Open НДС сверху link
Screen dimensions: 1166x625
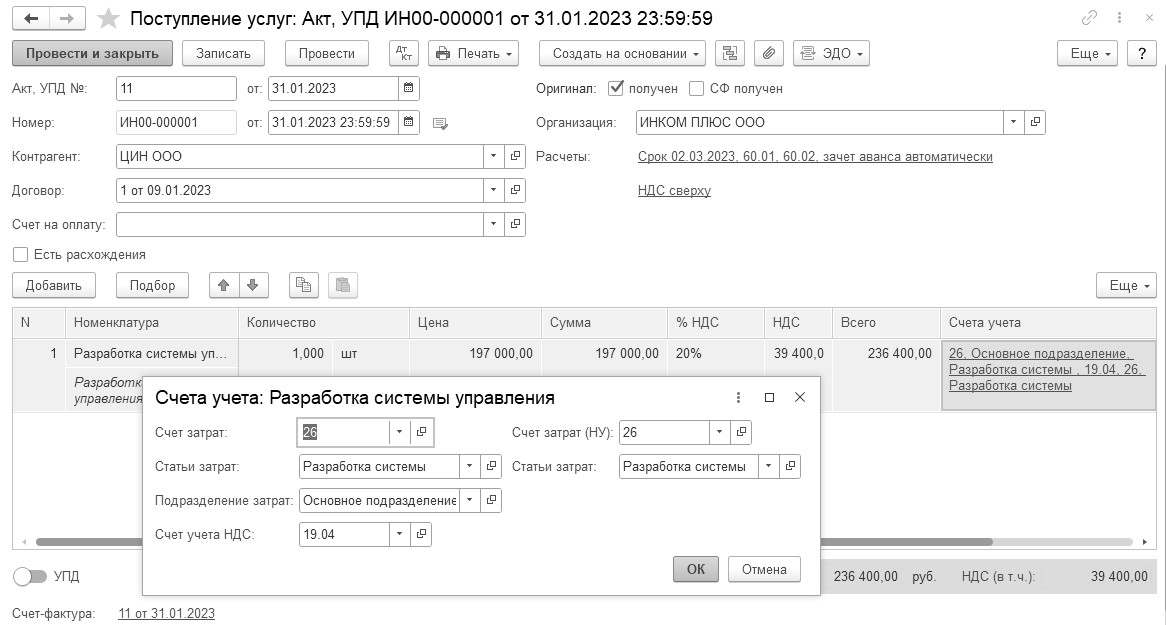(674, 190)
